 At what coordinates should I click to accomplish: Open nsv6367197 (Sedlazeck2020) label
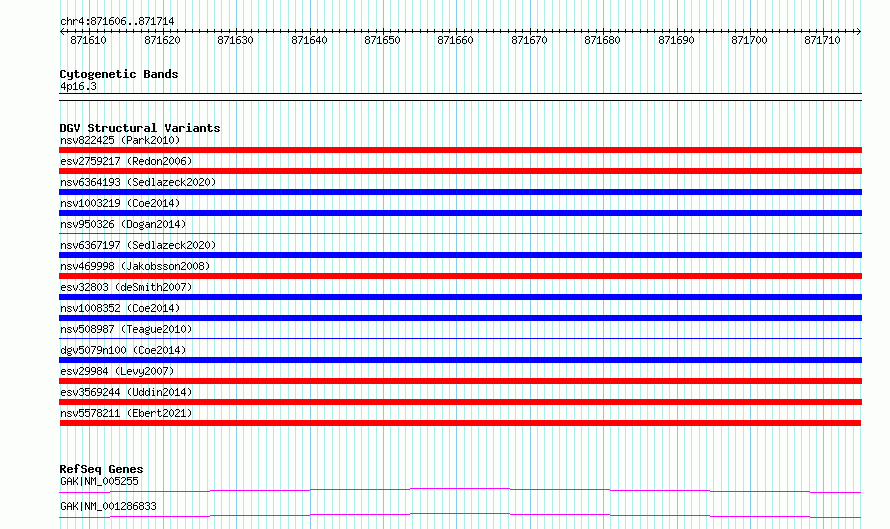point(138,245)
